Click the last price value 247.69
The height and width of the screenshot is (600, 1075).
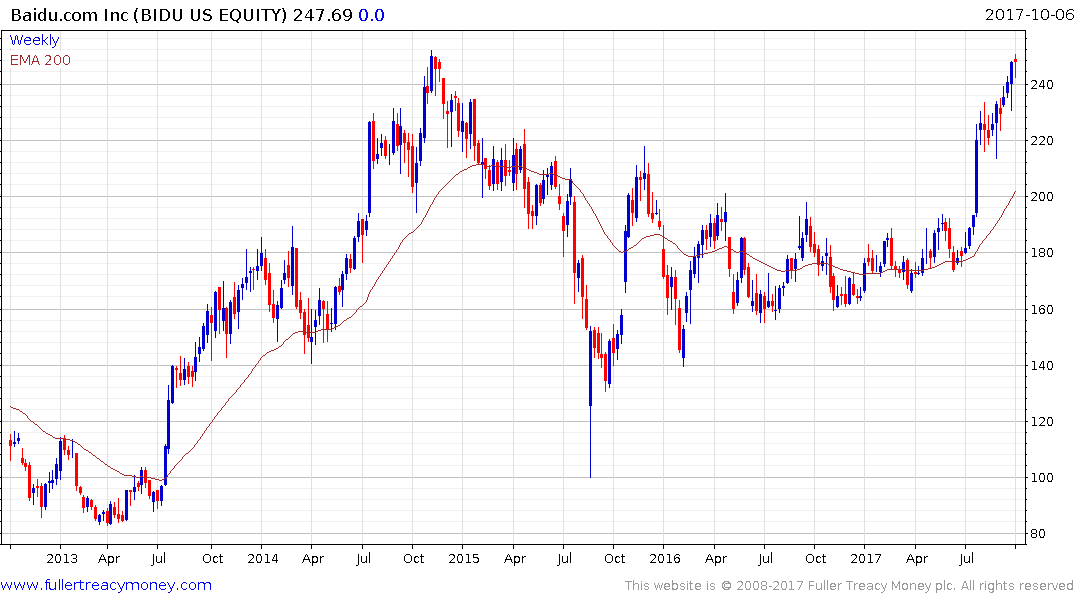[x=323, y=15]
